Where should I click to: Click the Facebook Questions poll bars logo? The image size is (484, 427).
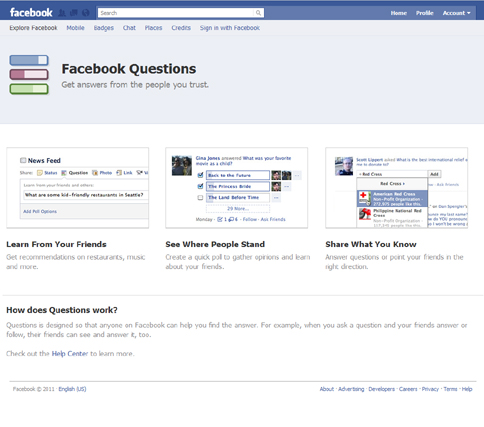[x=29, y=75]
